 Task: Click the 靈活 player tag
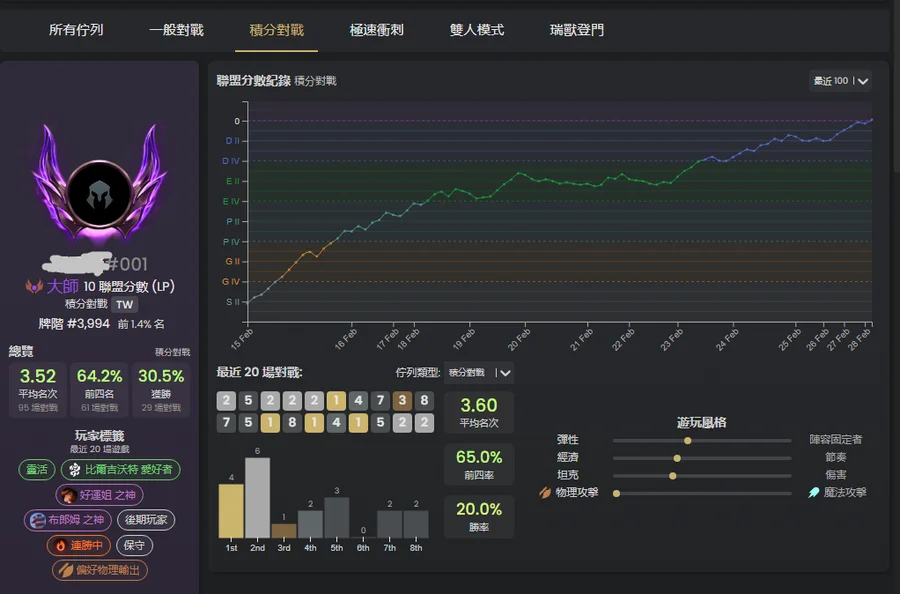38,470
